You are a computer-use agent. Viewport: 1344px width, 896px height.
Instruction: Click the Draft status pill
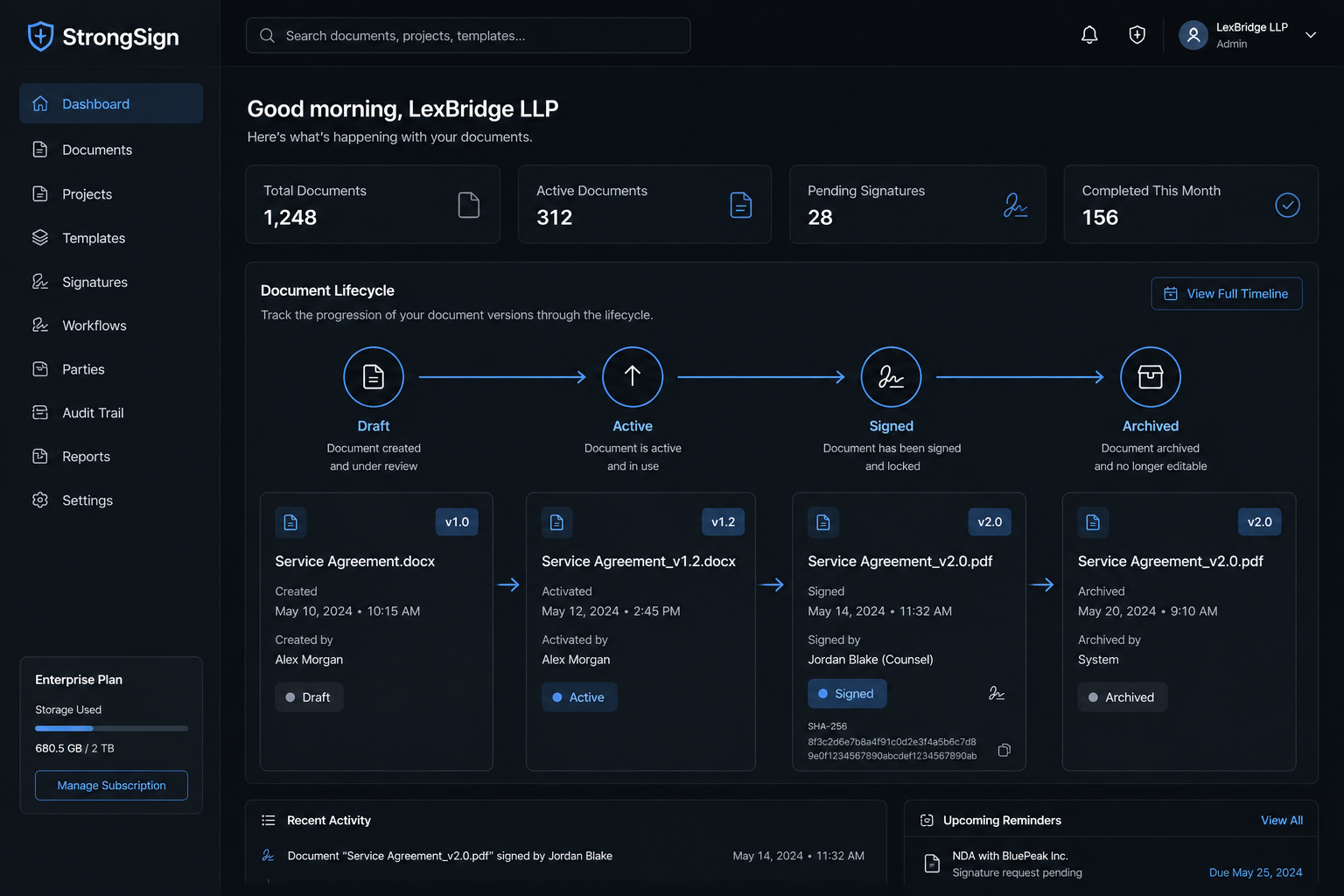[x=309, y=696]
